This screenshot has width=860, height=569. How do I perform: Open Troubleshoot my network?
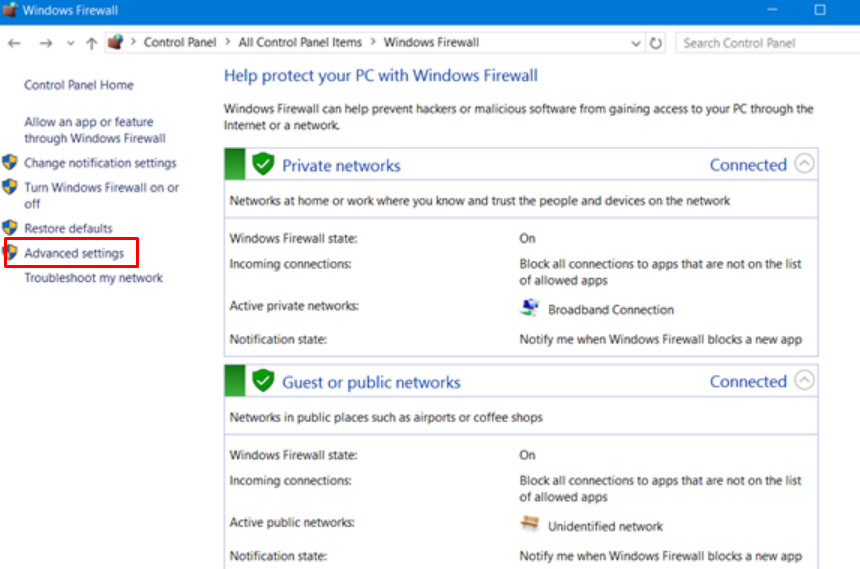tap(93, 278)
